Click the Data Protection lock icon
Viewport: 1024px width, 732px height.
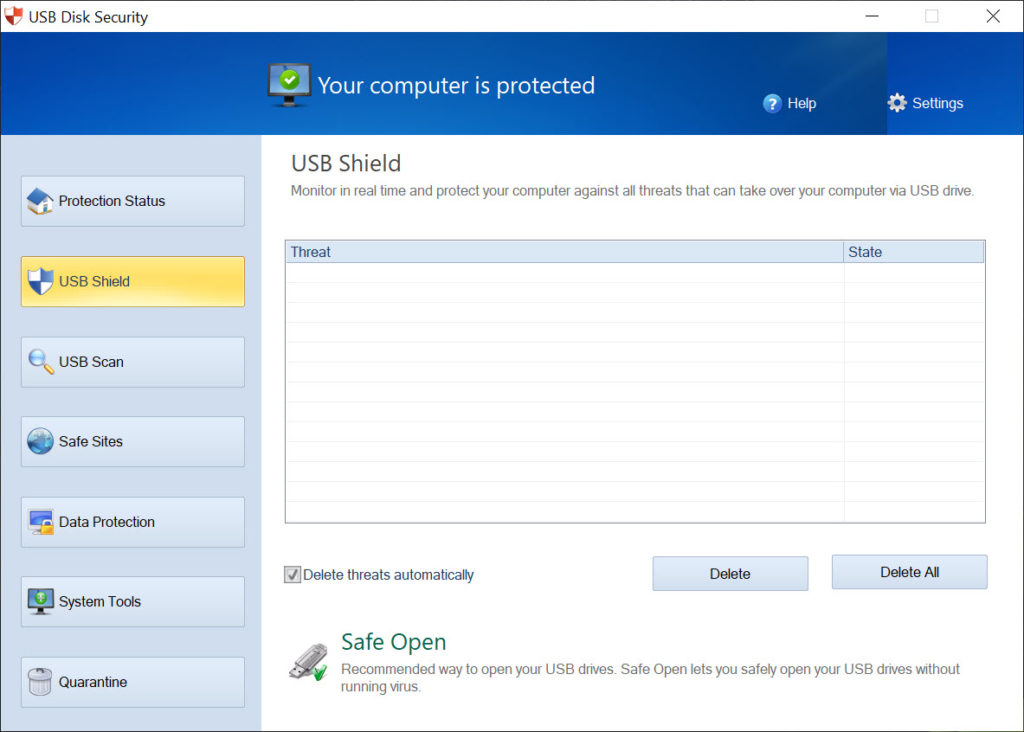pyautogui.click(x=41, y=522)
